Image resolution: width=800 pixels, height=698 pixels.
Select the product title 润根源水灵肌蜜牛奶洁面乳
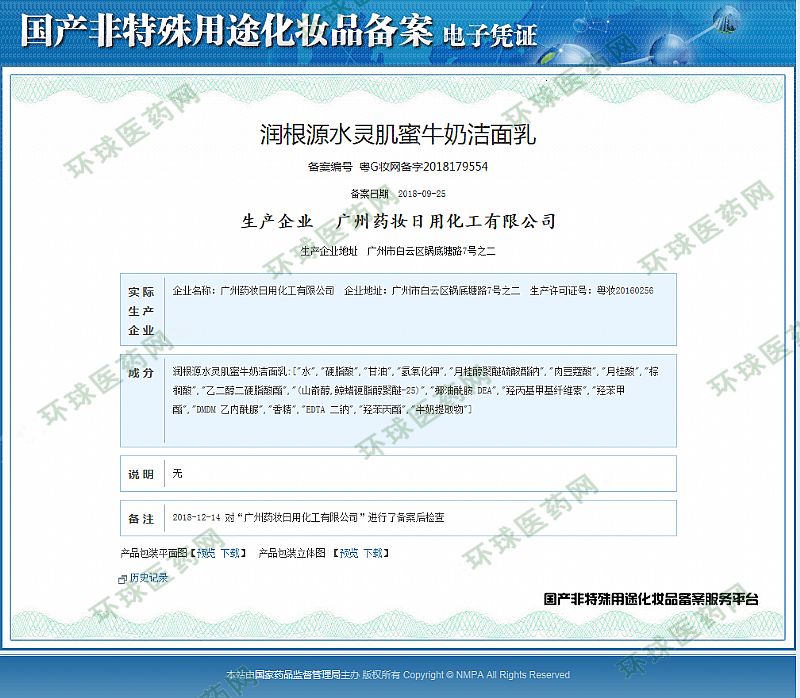click(x=398, y=133)
